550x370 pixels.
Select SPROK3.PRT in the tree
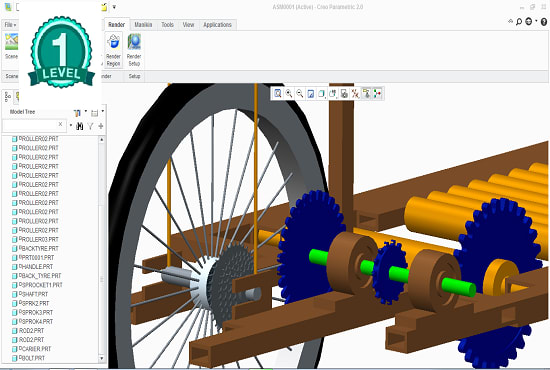pyautogui.click(x=36, y=312)
